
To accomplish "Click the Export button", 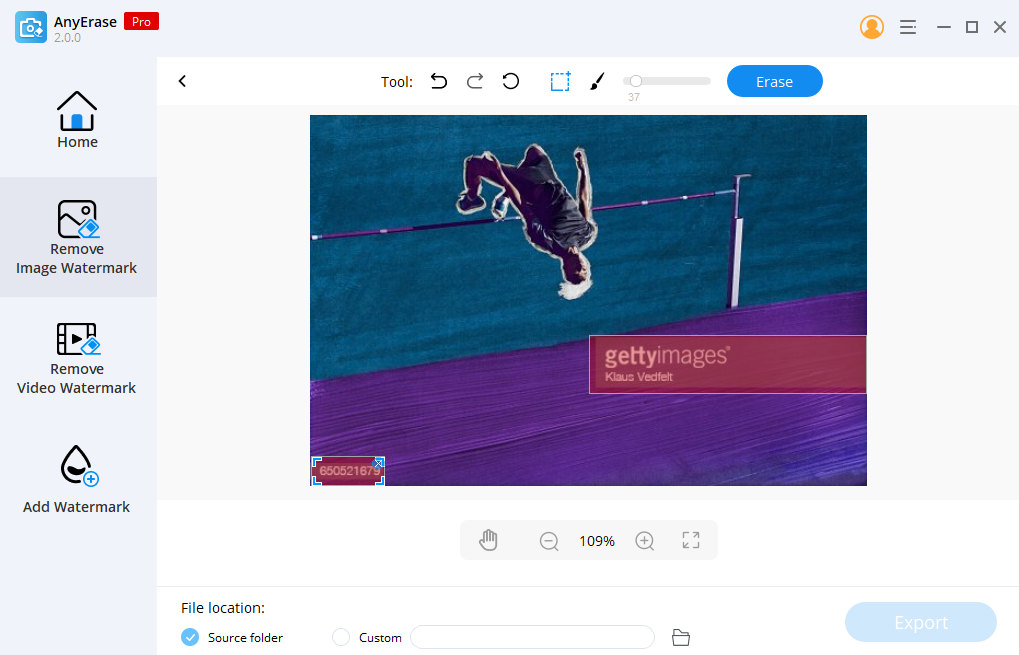I will [x=920, y=623].
